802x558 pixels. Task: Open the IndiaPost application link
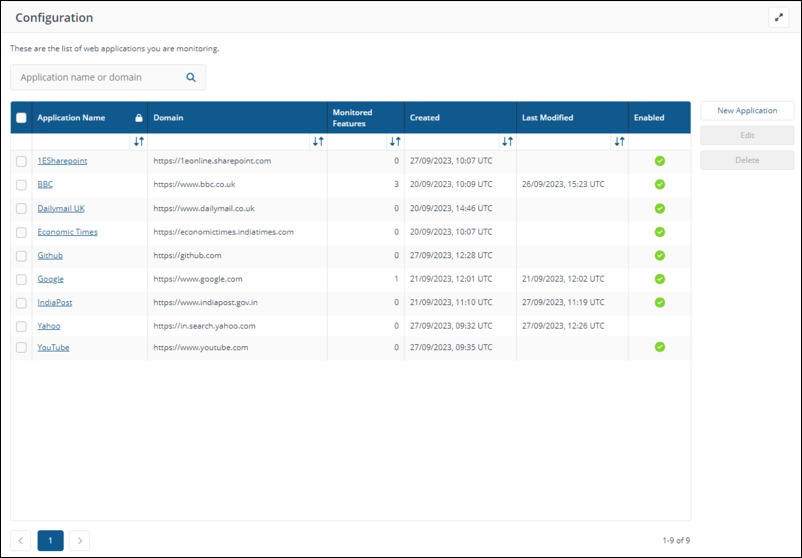point(55,302)
